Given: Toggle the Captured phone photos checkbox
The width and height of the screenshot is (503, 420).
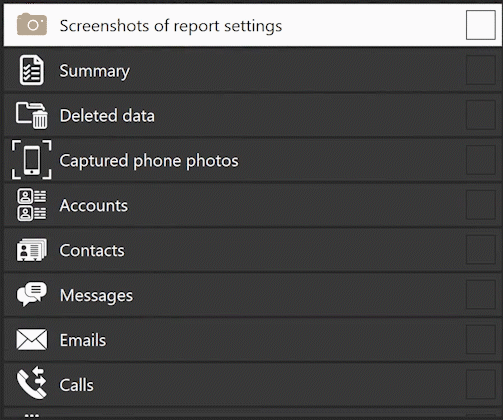Looking at the screenshot, I should click(x=481, y=160).
